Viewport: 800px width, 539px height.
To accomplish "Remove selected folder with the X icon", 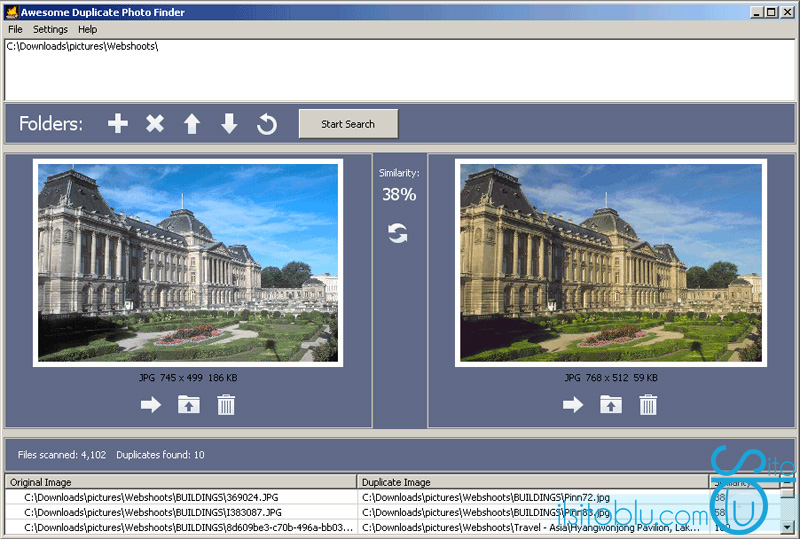I will click(x=155, y=124).
